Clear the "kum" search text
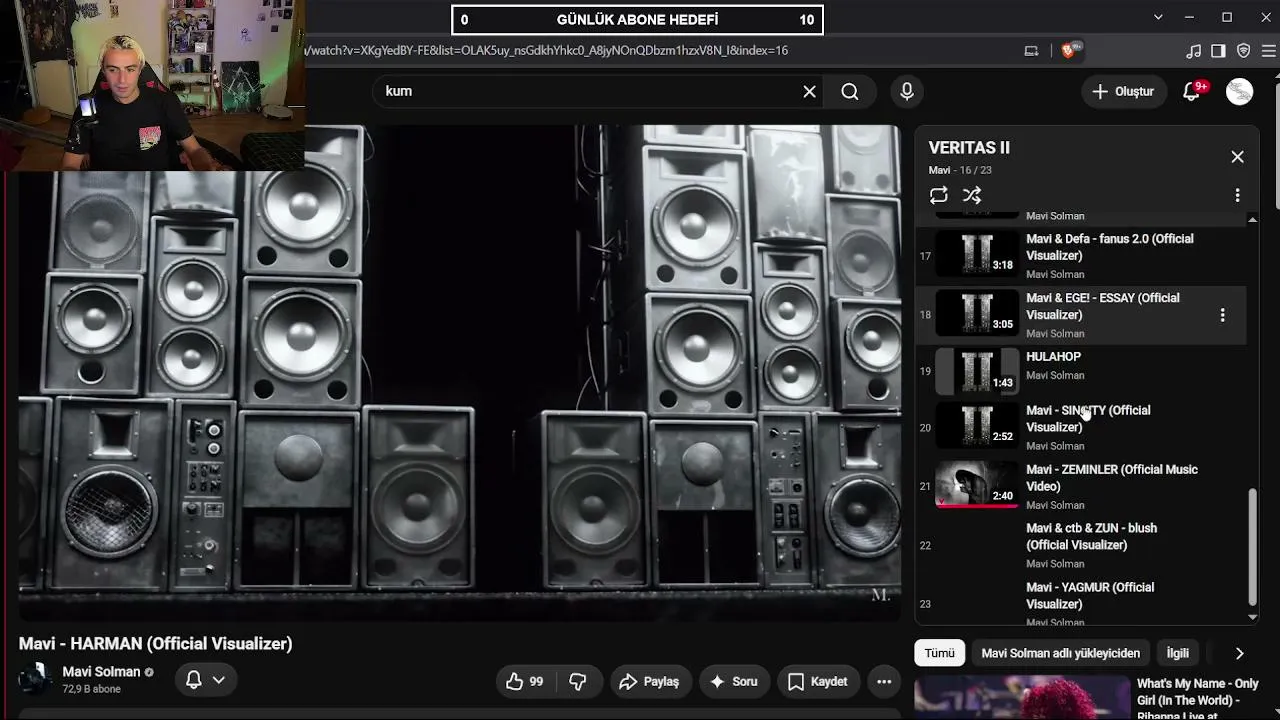This screenshot has height=720, width=1280. point(809,91)
